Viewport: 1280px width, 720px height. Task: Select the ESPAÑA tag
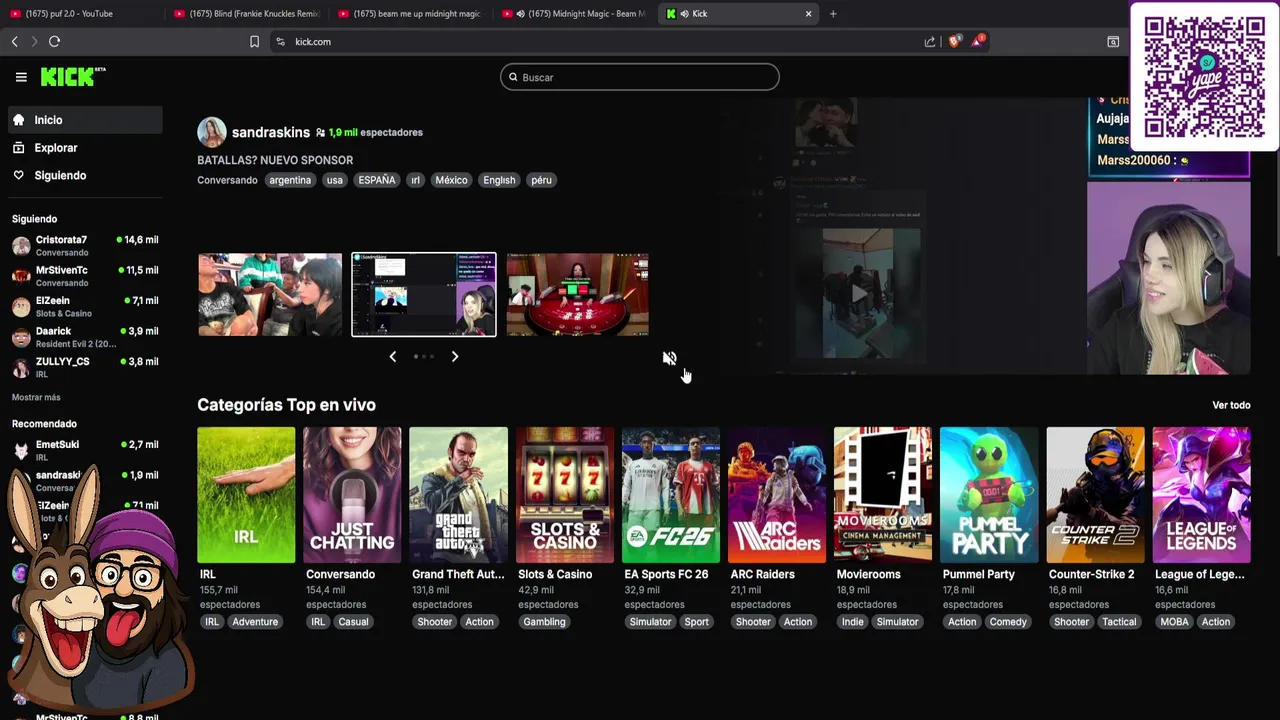point(377,180)
